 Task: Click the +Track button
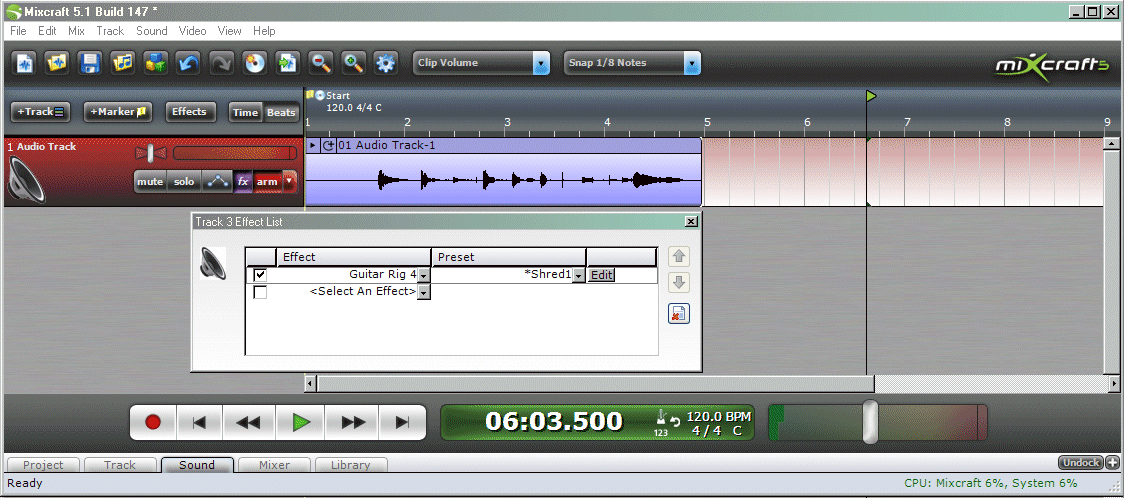click(x=40, y=112)
